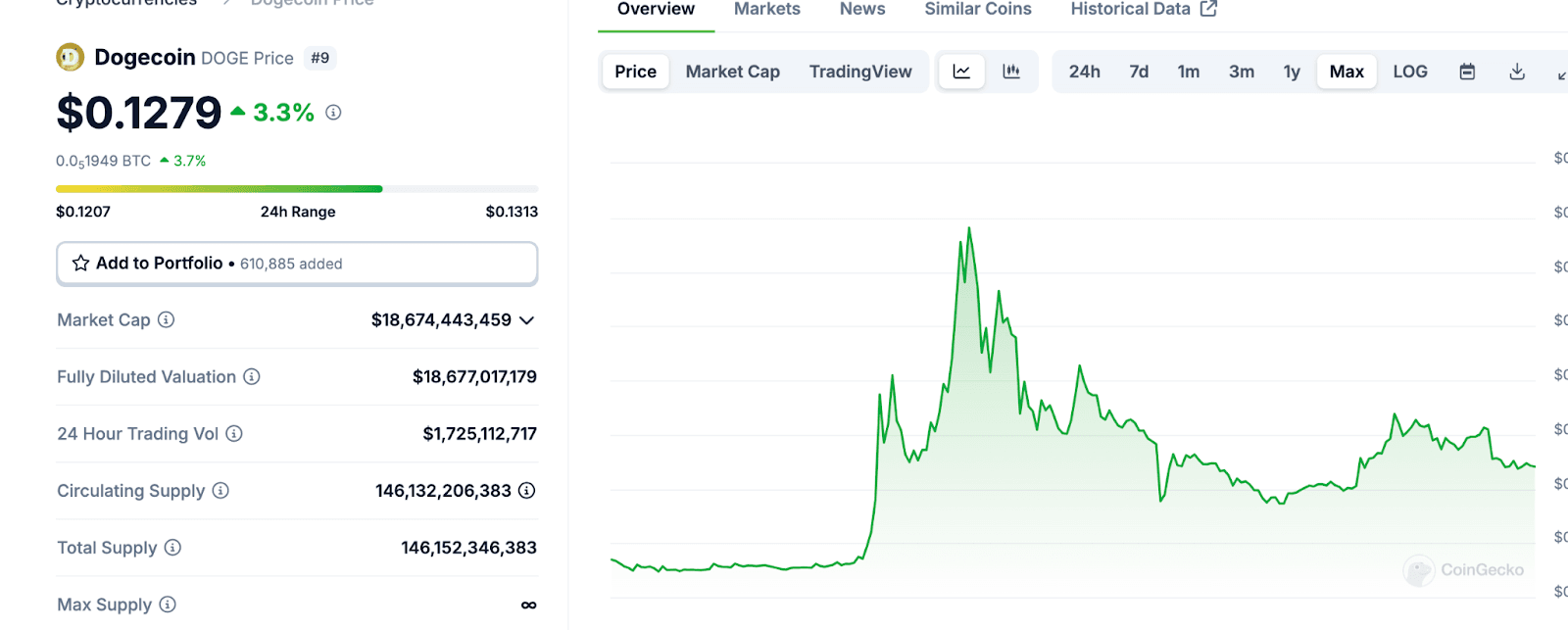Click the 610,885 added text
The width and height of the screenshot is (1568, 630).
click(291, 264)
